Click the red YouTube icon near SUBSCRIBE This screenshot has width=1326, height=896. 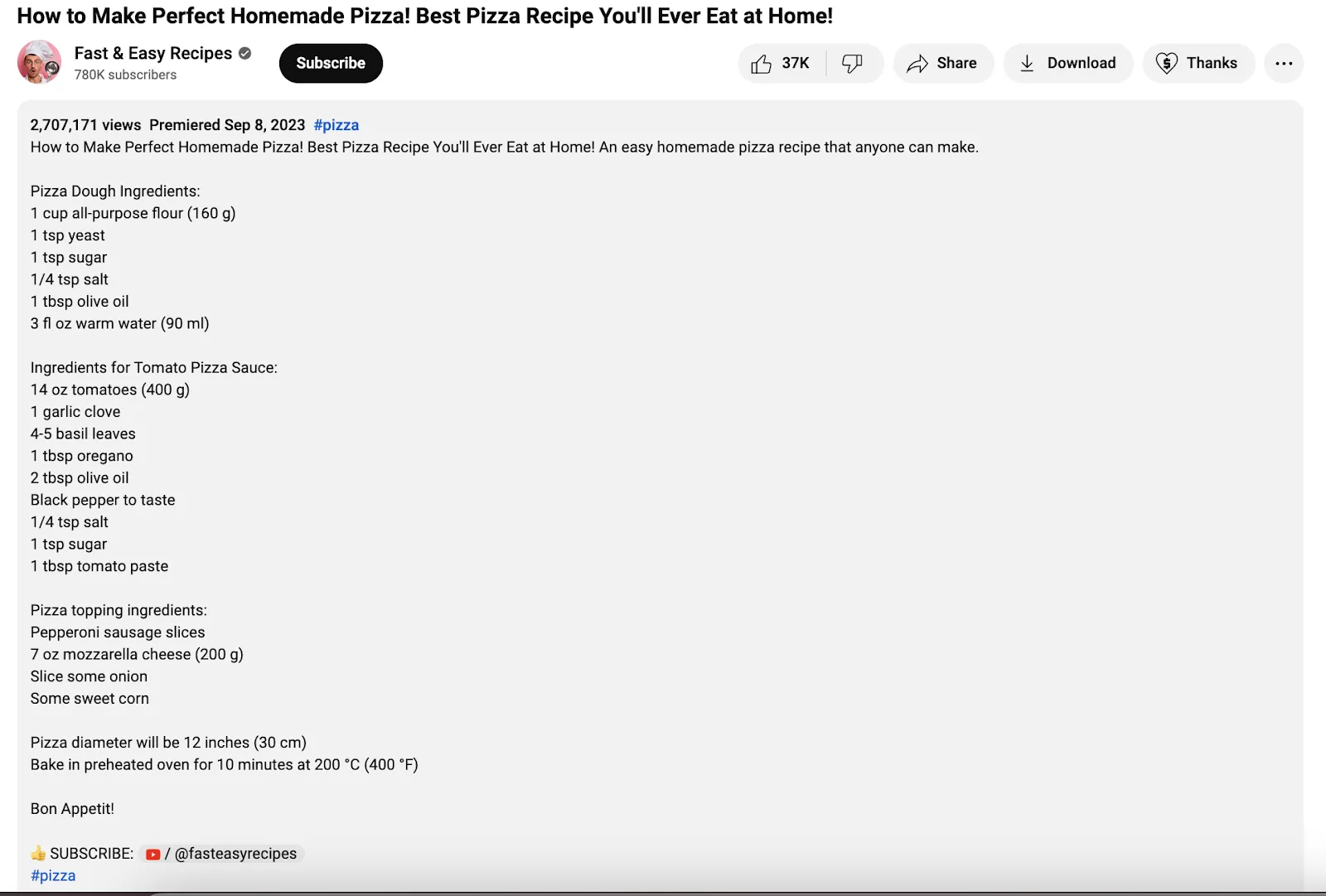pyautogui.click(x=152, y=854)
